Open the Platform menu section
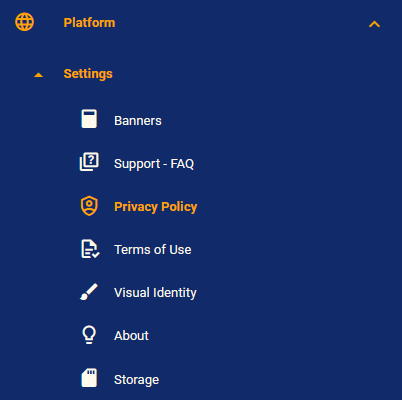This screenshot has width=402, height=400. (x=89, y=23)
